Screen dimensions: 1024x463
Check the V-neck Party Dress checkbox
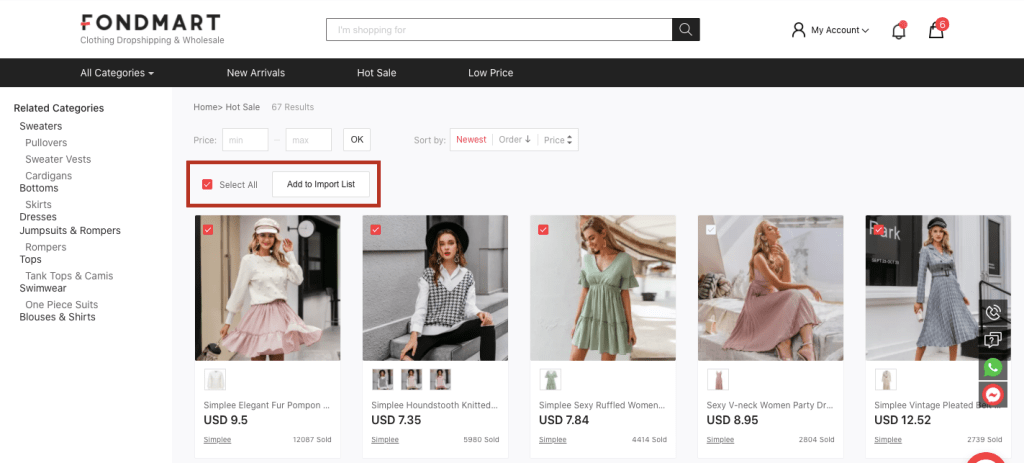711,229
